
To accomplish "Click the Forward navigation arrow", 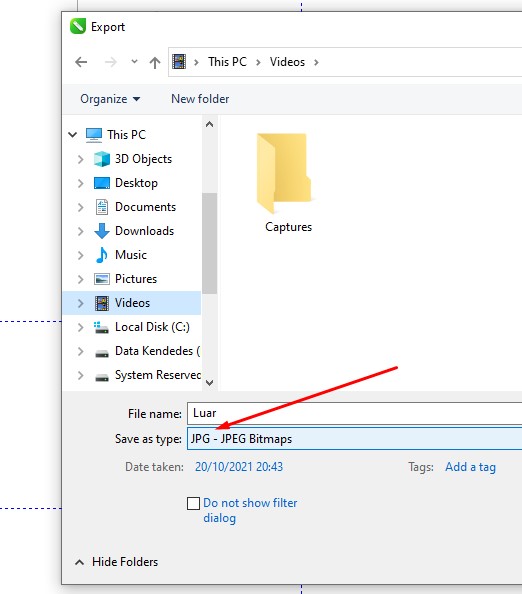I will pos(111,62).
